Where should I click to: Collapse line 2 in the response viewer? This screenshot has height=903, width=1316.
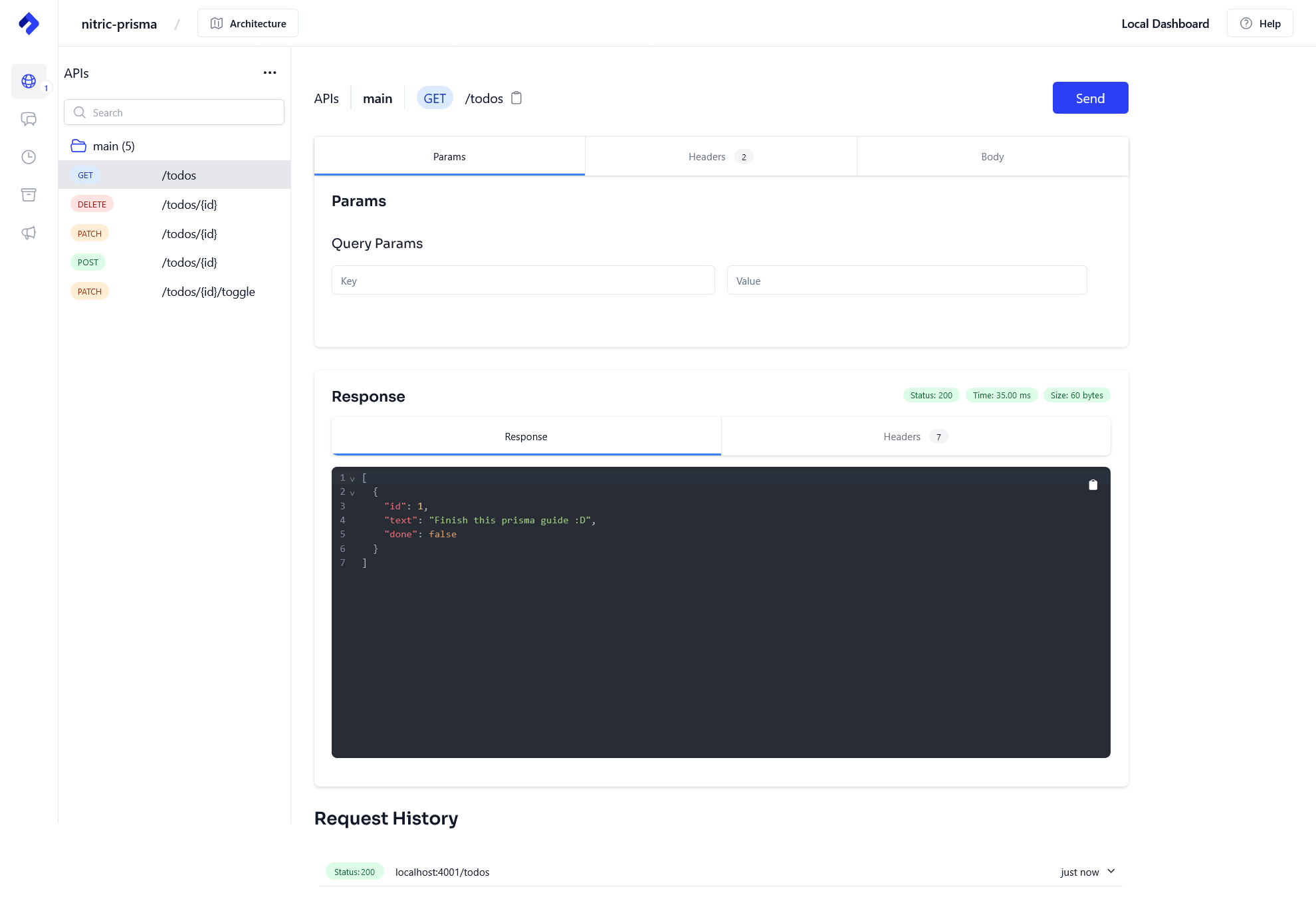pyautogui.click(x=352, y=492)
